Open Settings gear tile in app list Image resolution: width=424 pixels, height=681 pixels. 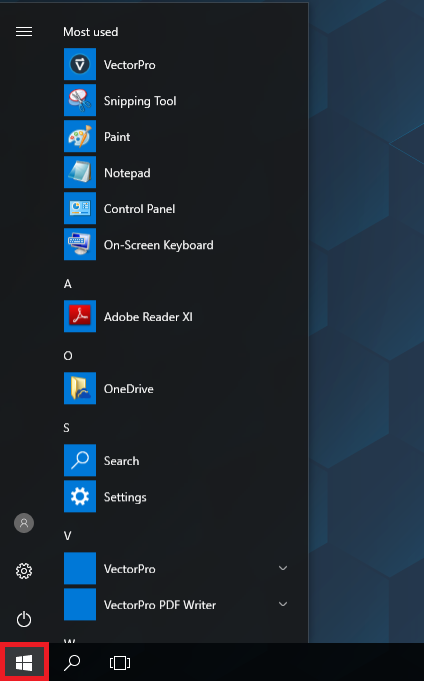(80, 496)
